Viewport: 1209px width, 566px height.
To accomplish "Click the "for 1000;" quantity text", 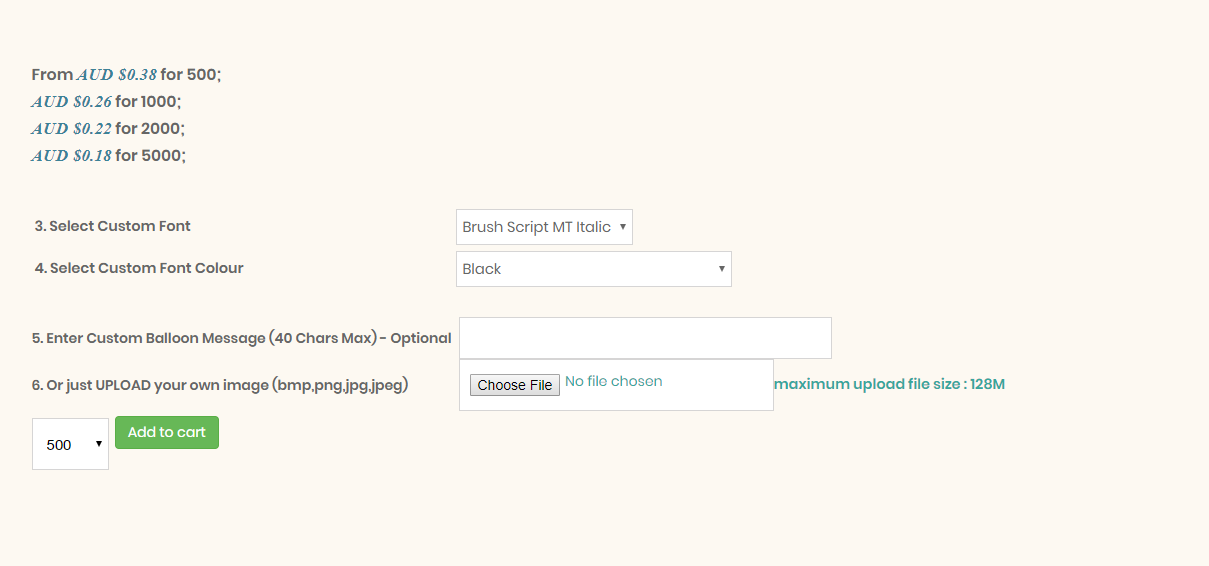I will pyautogui.click(x=148, y=101).
